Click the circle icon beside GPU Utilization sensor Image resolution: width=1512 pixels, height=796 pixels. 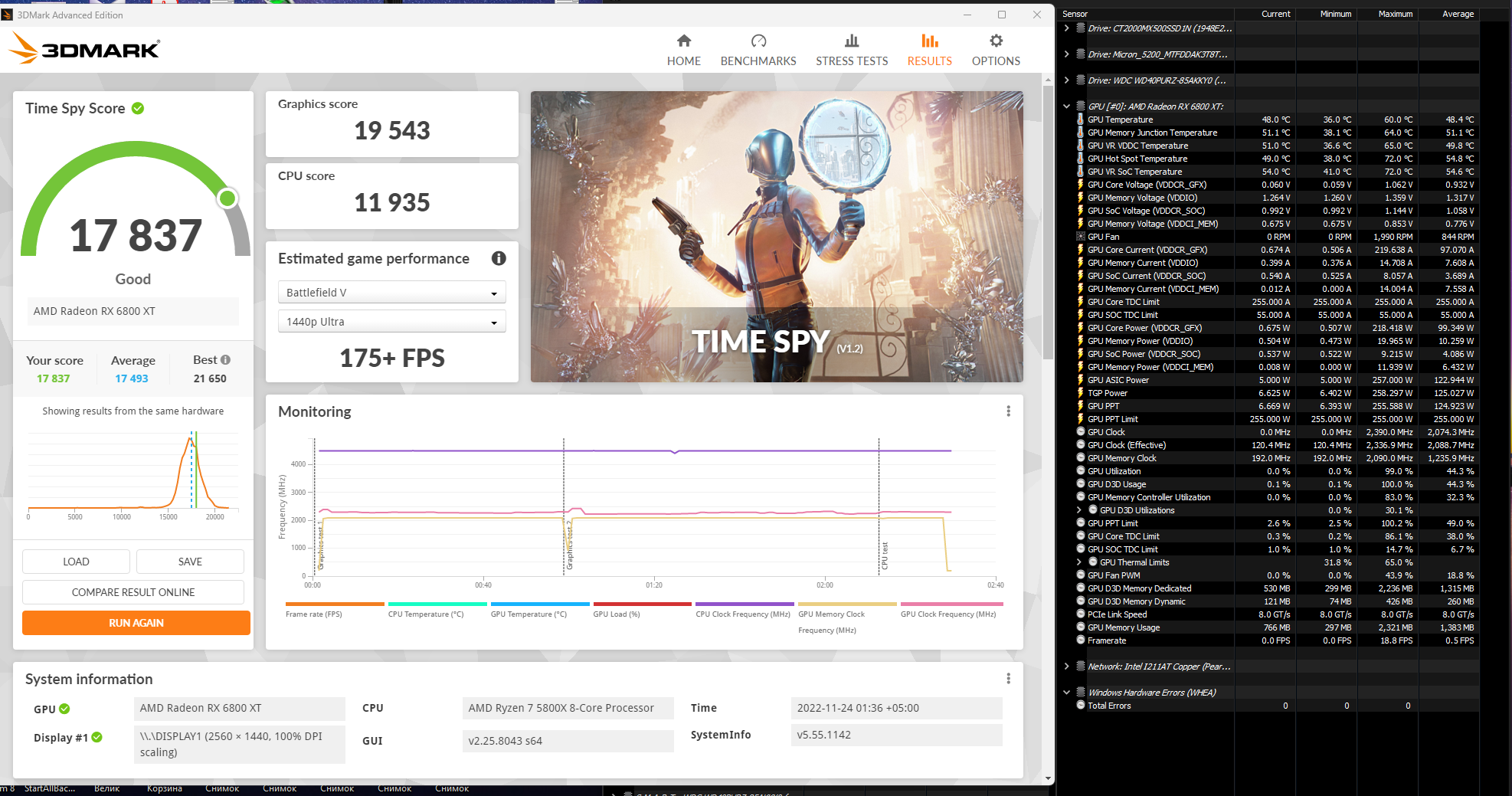(x=1081, y=471)
